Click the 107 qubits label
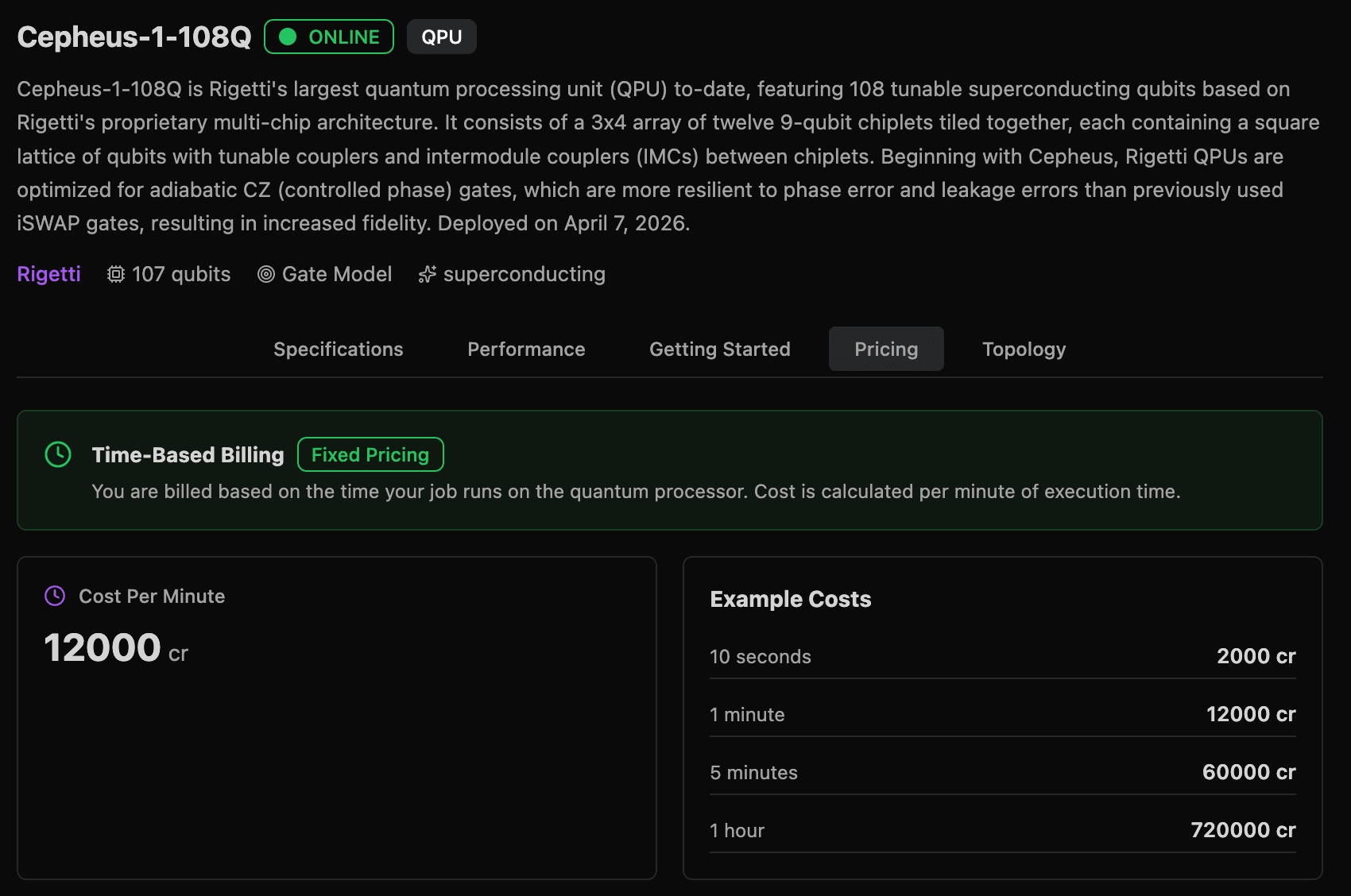1351x896 pixels. [181, 274]
